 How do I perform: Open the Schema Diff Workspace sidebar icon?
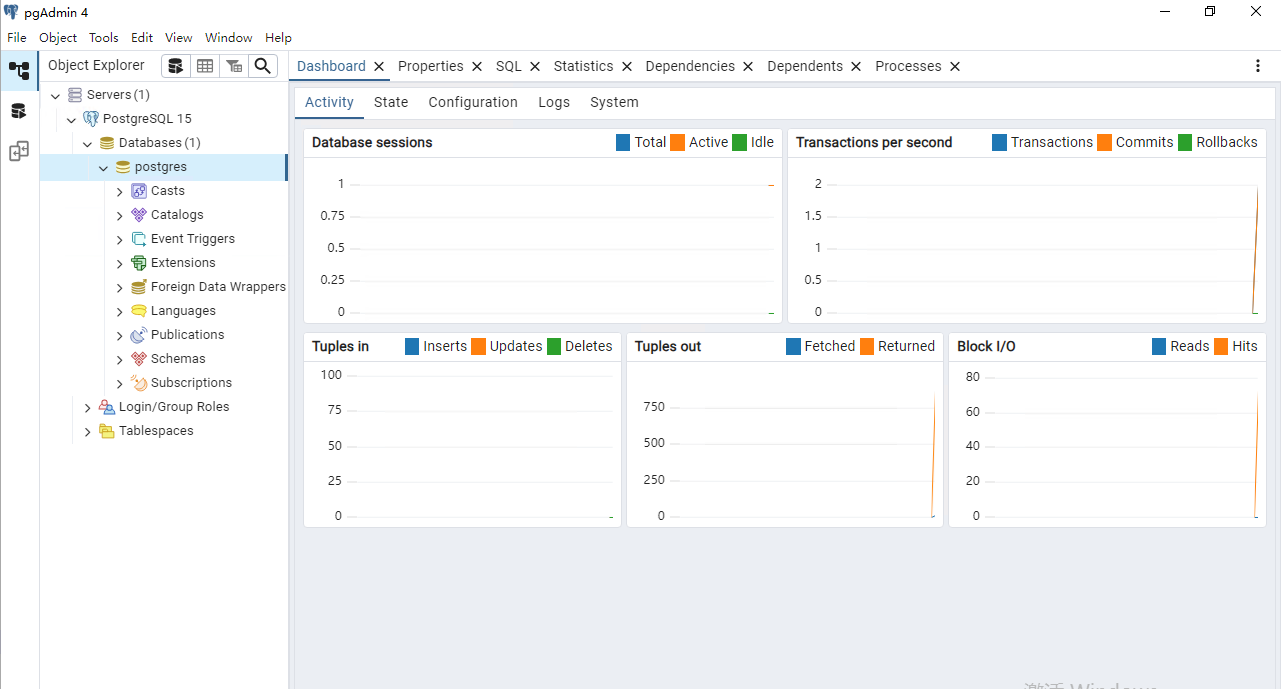[x=19, y=151]
